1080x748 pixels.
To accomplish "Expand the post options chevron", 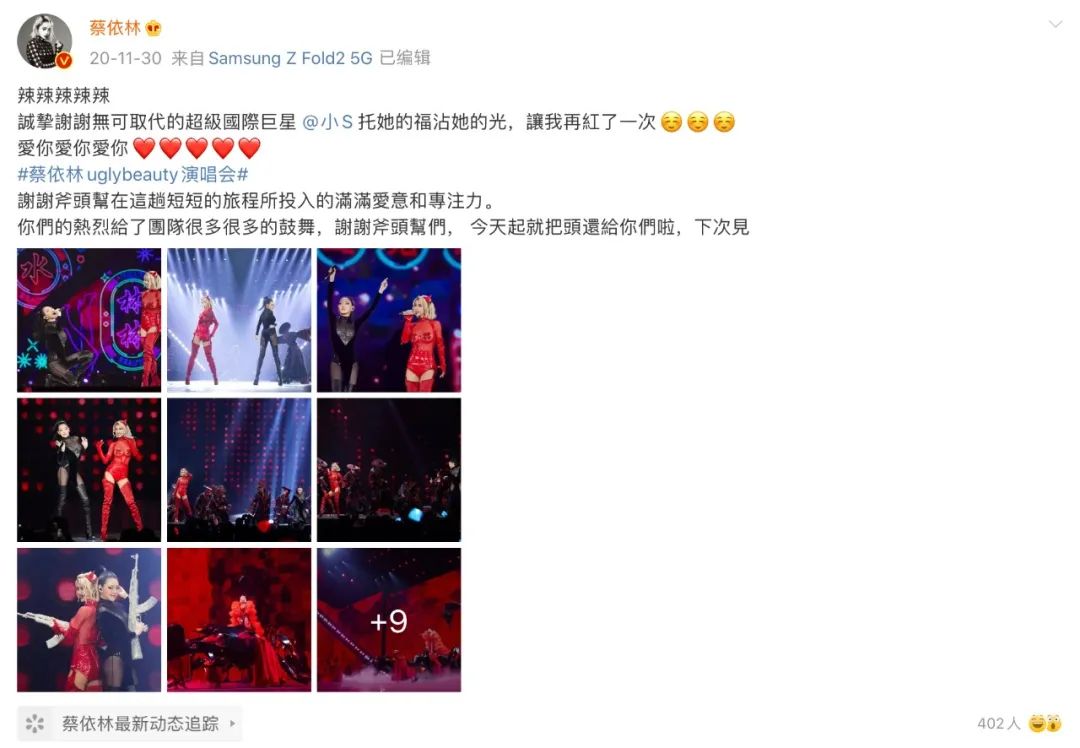I will pos(1055,25).
